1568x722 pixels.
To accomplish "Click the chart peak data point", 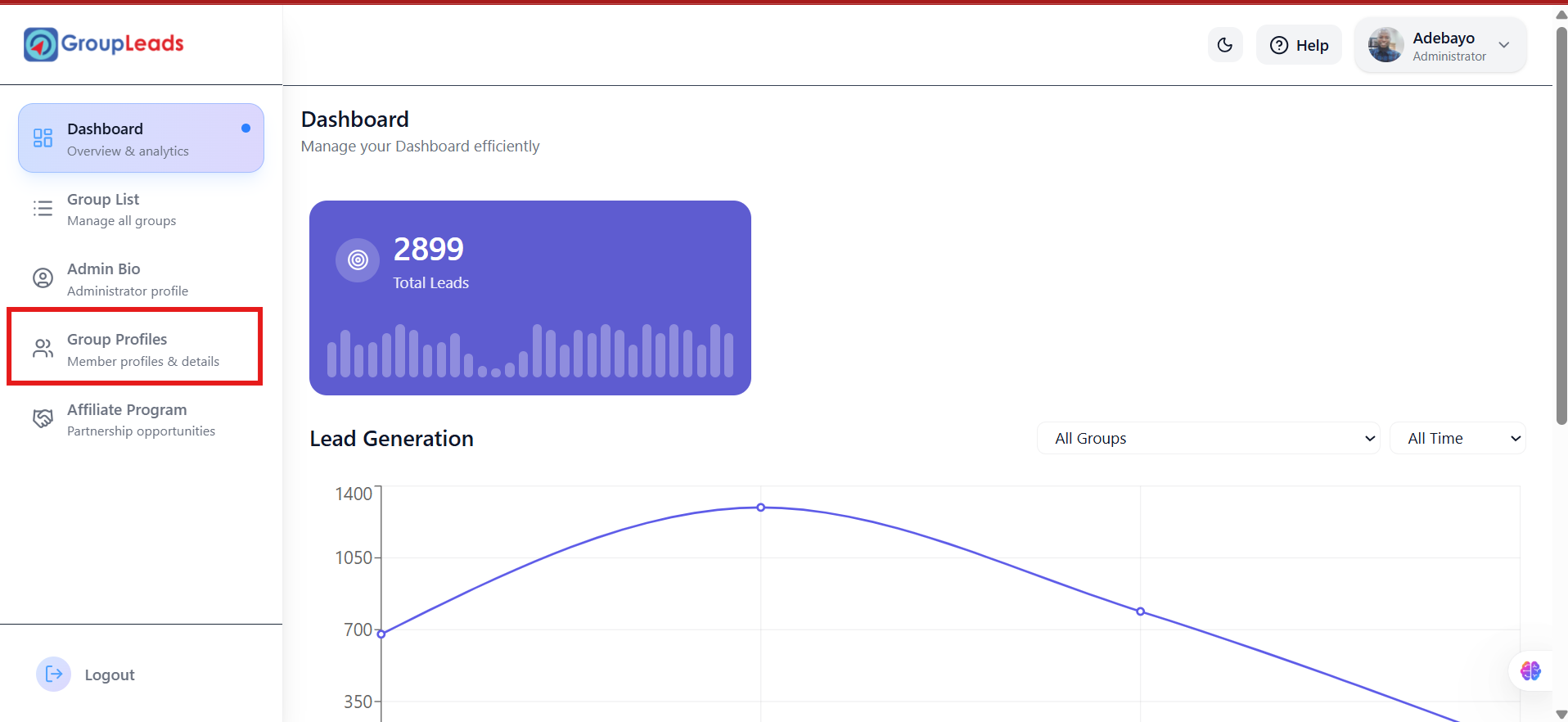I will click(x=761, y=508).
